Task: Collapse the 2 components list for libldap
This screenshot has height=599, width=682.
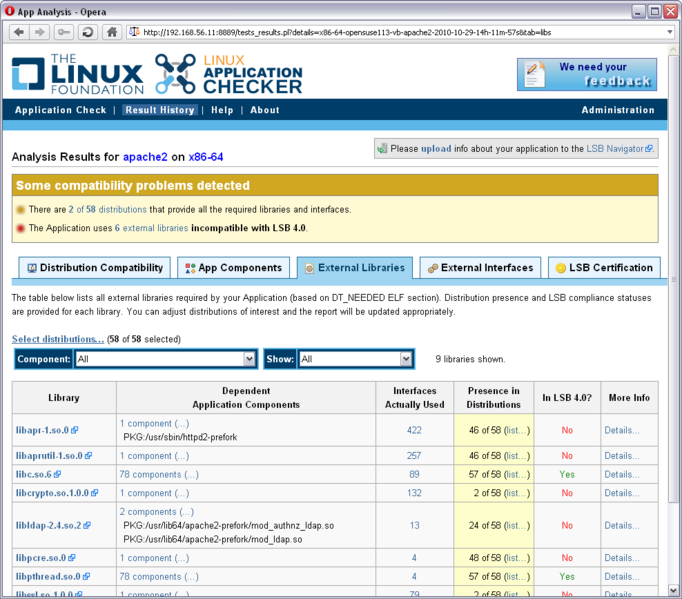Action: pos(157,512)
